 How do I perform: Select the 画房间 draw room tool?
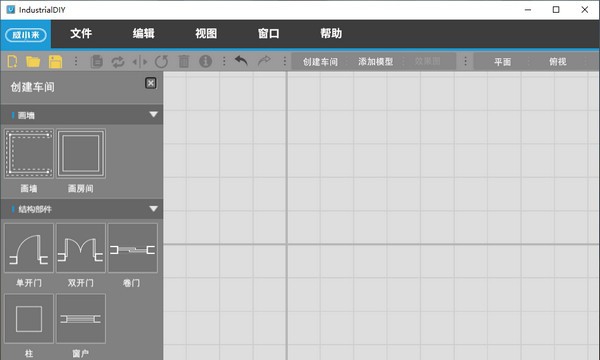click(81, 153)
